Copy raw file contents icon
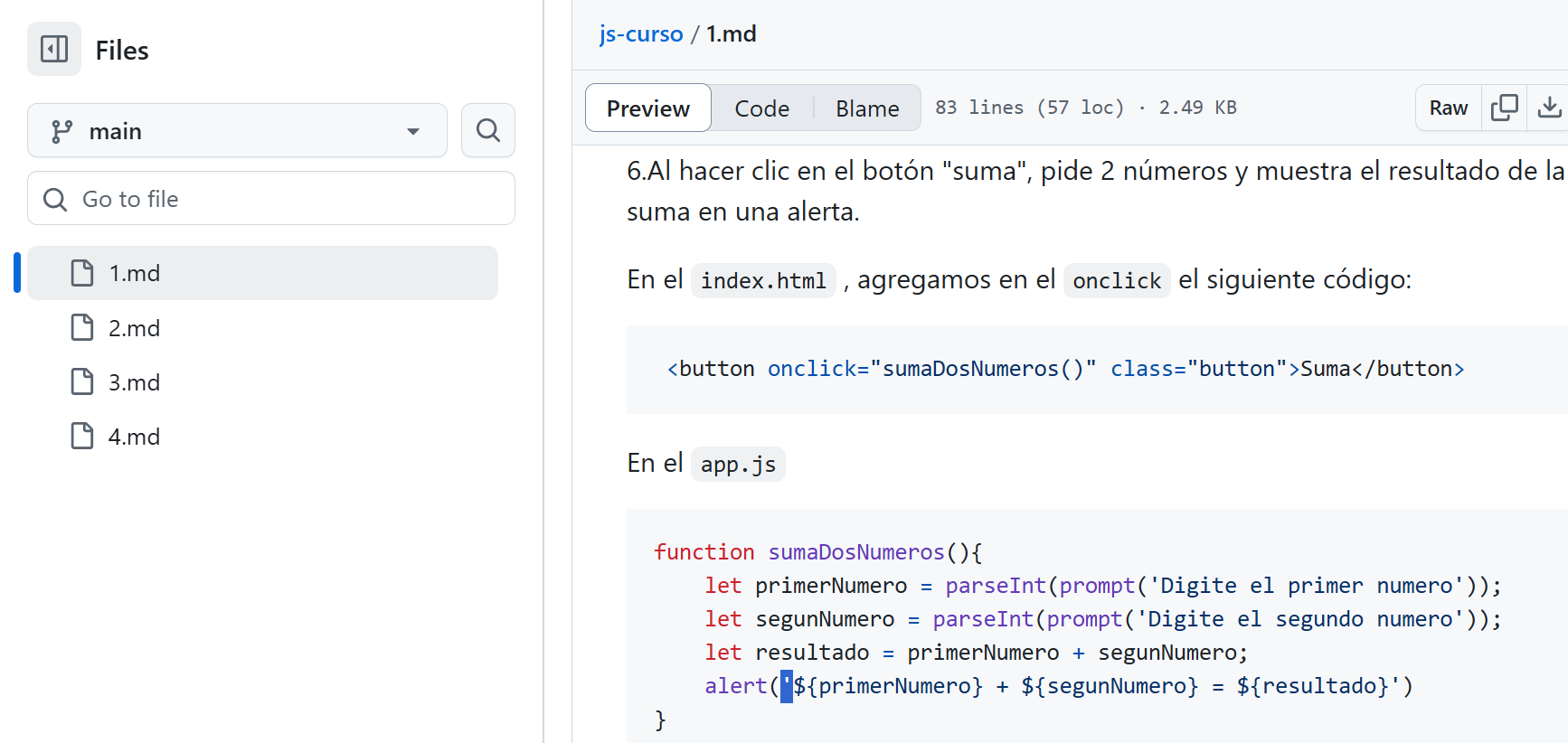1568x743 pixels. tap(1505, 108)
